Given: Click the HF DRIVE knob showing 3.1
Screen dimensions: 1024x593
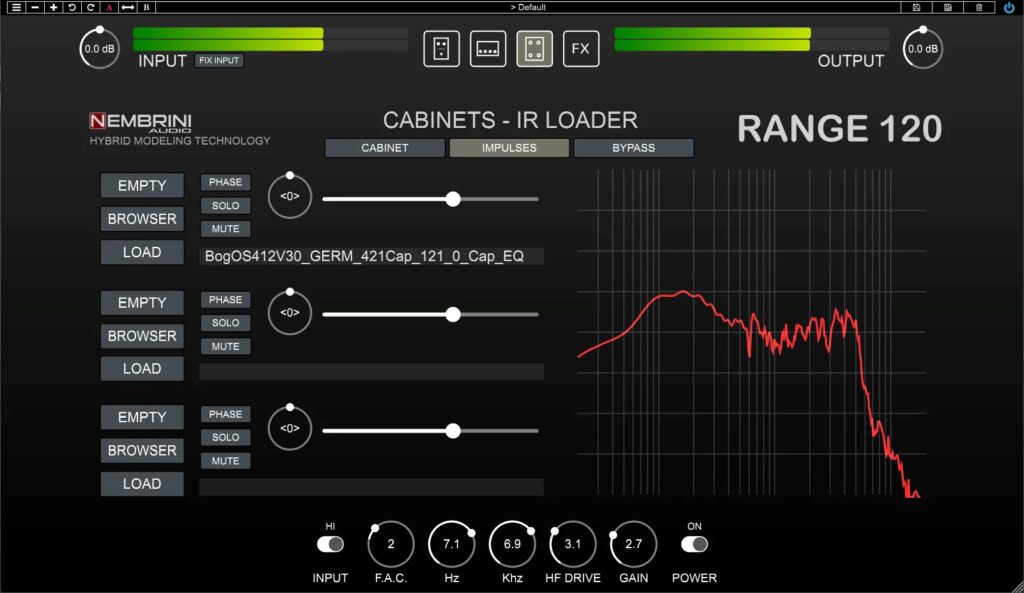Looking at the screenshot, I should (573, 544).
